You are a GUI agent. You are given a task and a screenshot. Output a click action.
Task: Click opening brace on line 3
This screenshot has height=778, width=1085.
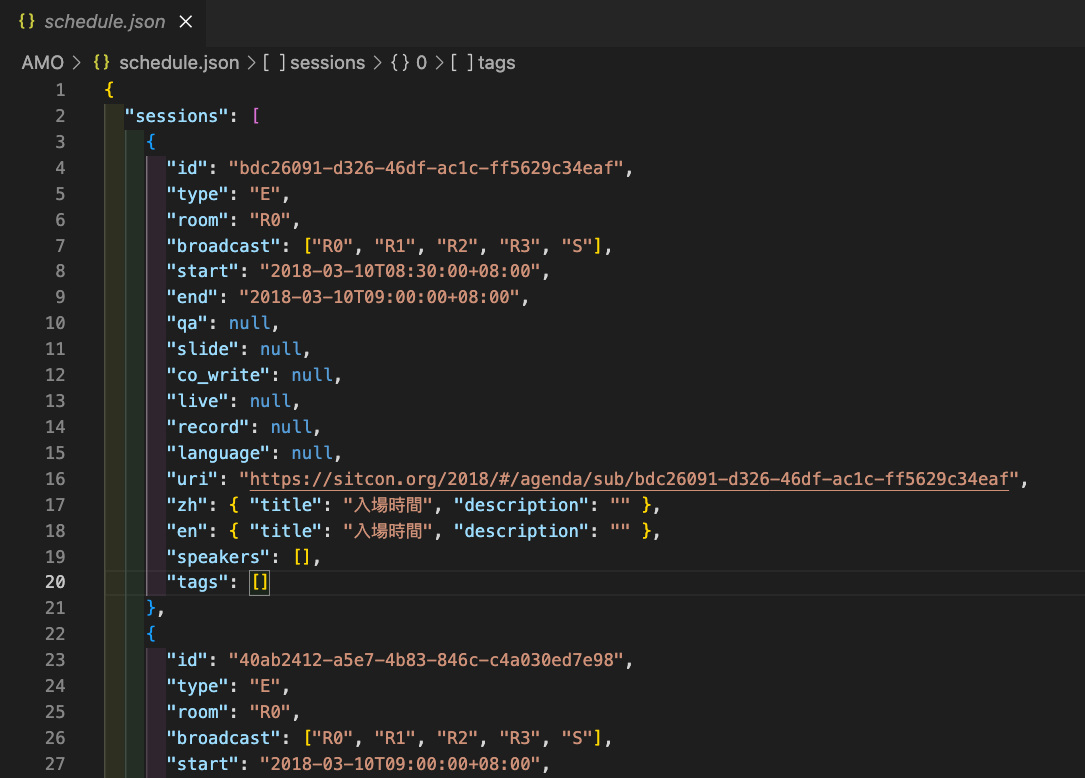point(151,142)
